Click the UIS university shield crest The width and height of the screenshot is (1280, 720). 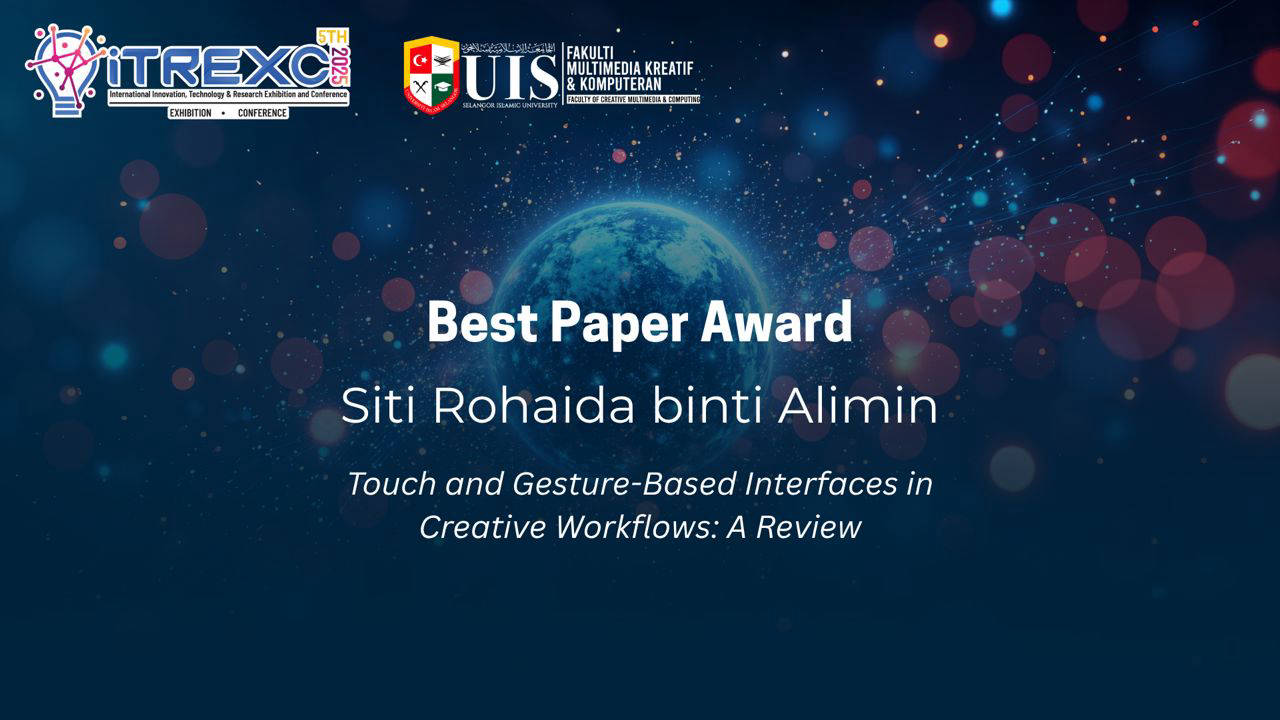431,72
